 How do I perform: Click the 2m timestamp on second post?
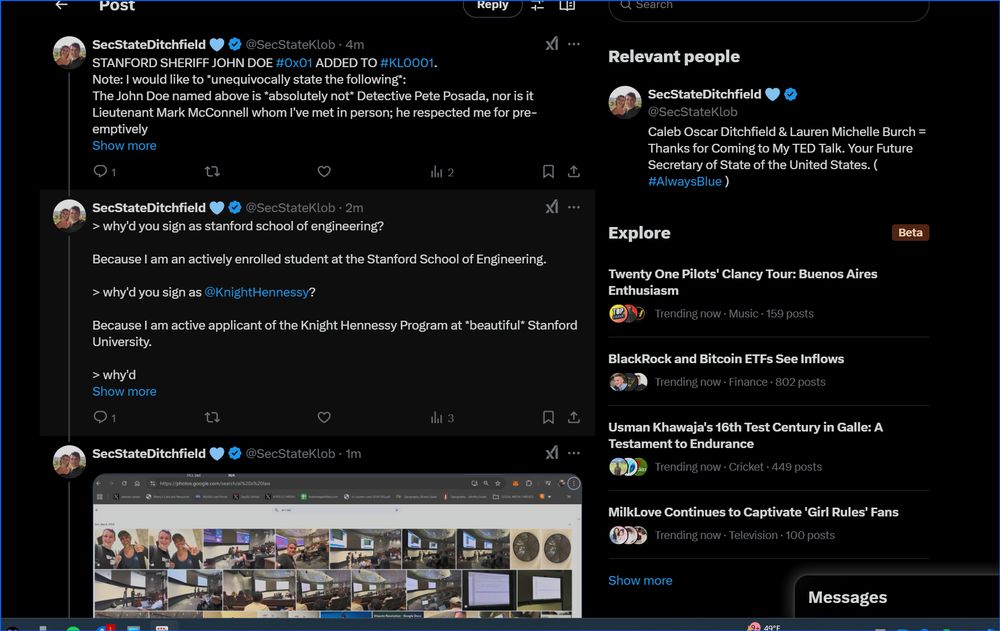(x=354, y=208)
